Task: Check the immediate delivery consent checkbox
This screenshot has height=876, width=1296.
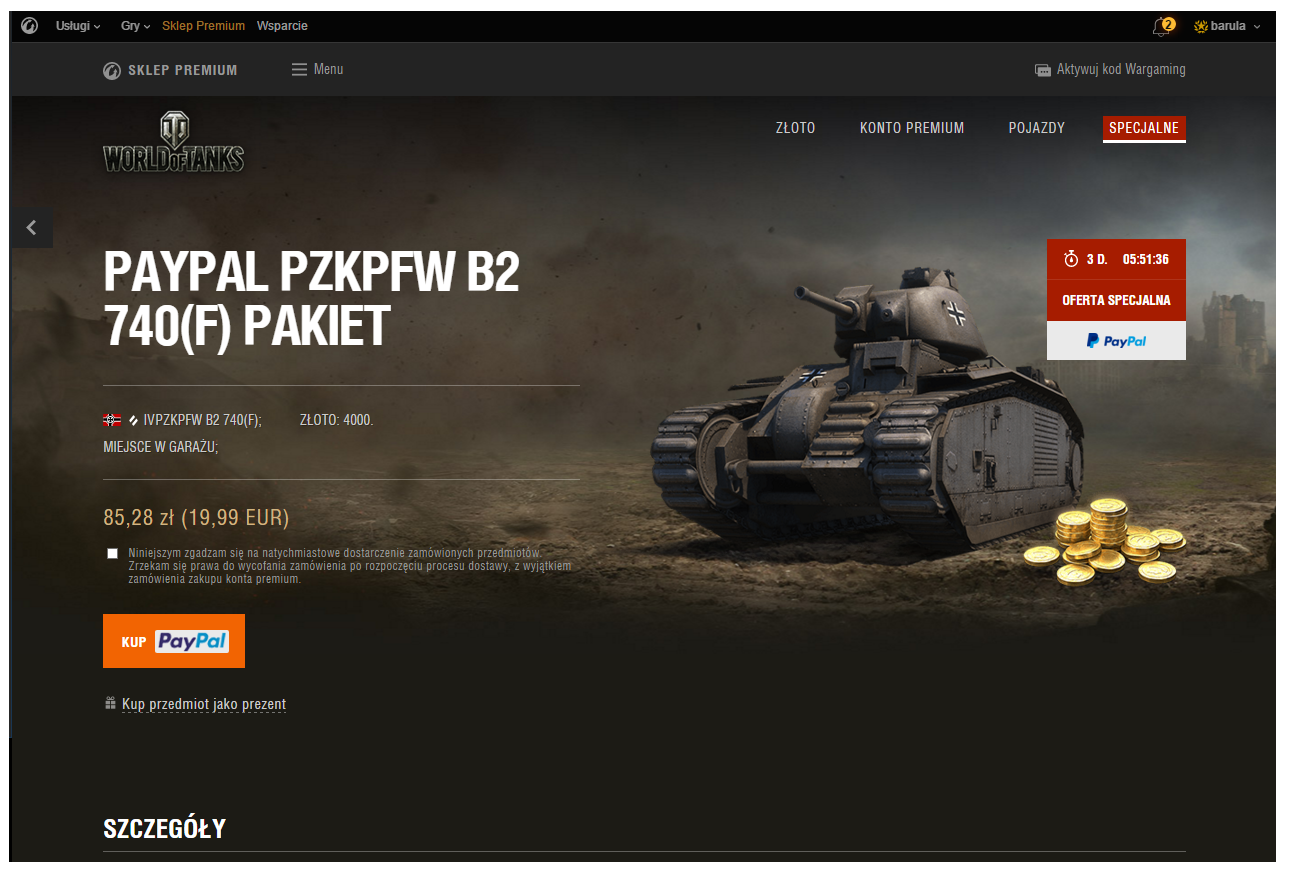Action: click(x=112, y=553)
